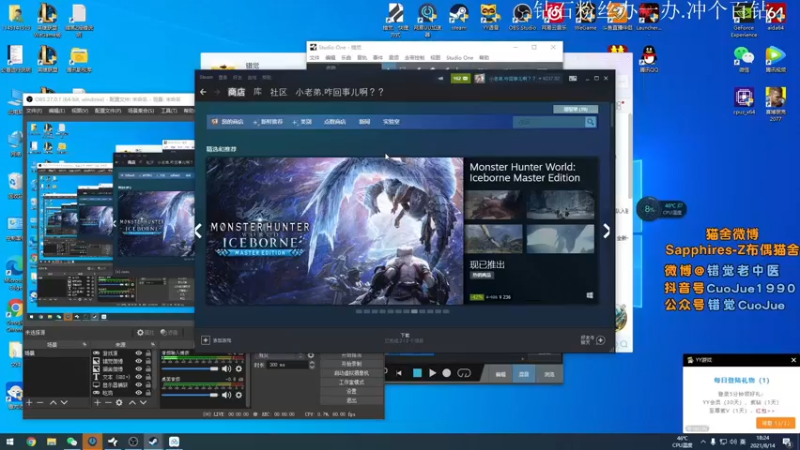Click the plus icon beside 添加游戏 in Steam
Image resolution: width=800 pixels, height=450 pixels.
(x=205, y=340)
